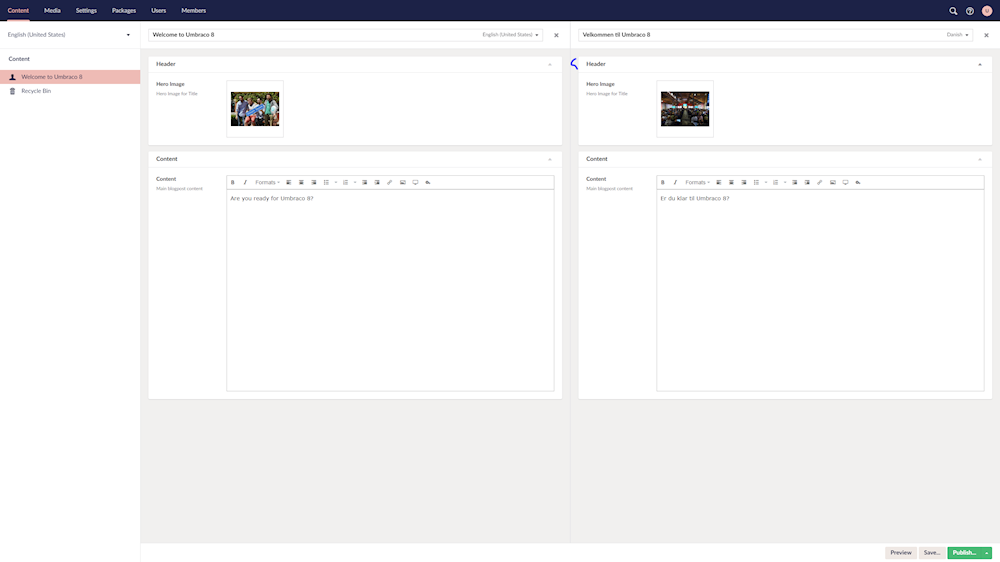The image size is (1000, 562).
Task: Center align text in Danish content editor
Action: pos(732,182)
